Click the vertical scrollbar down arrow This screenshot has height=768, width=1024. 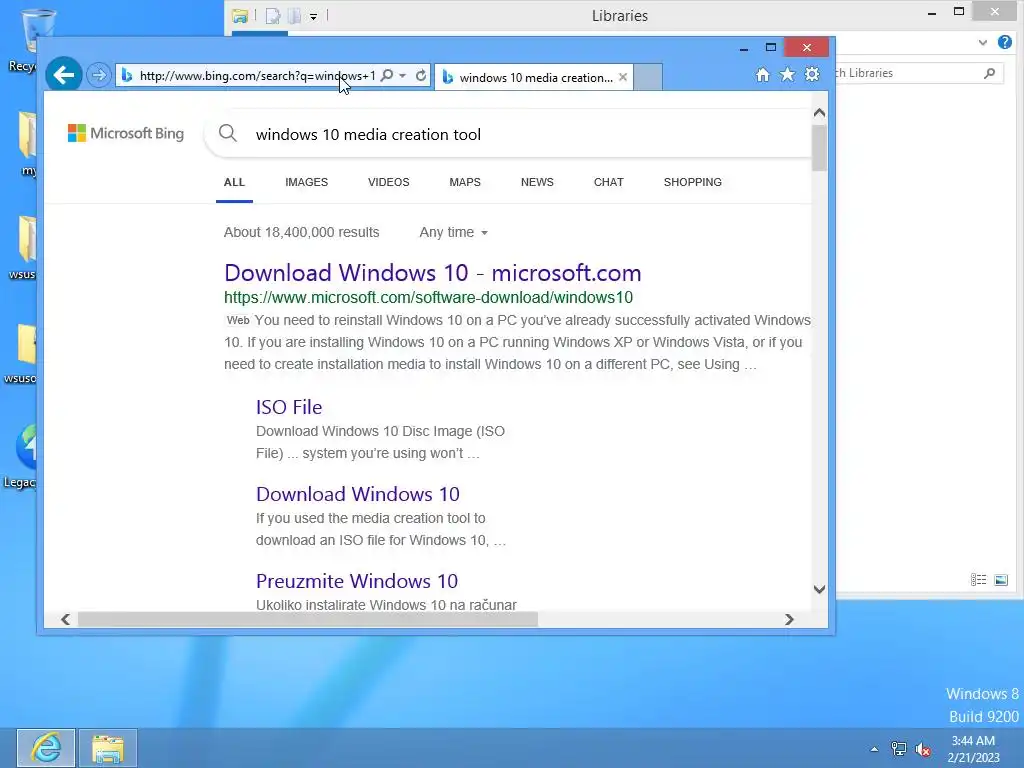click(x=820, y=589)
